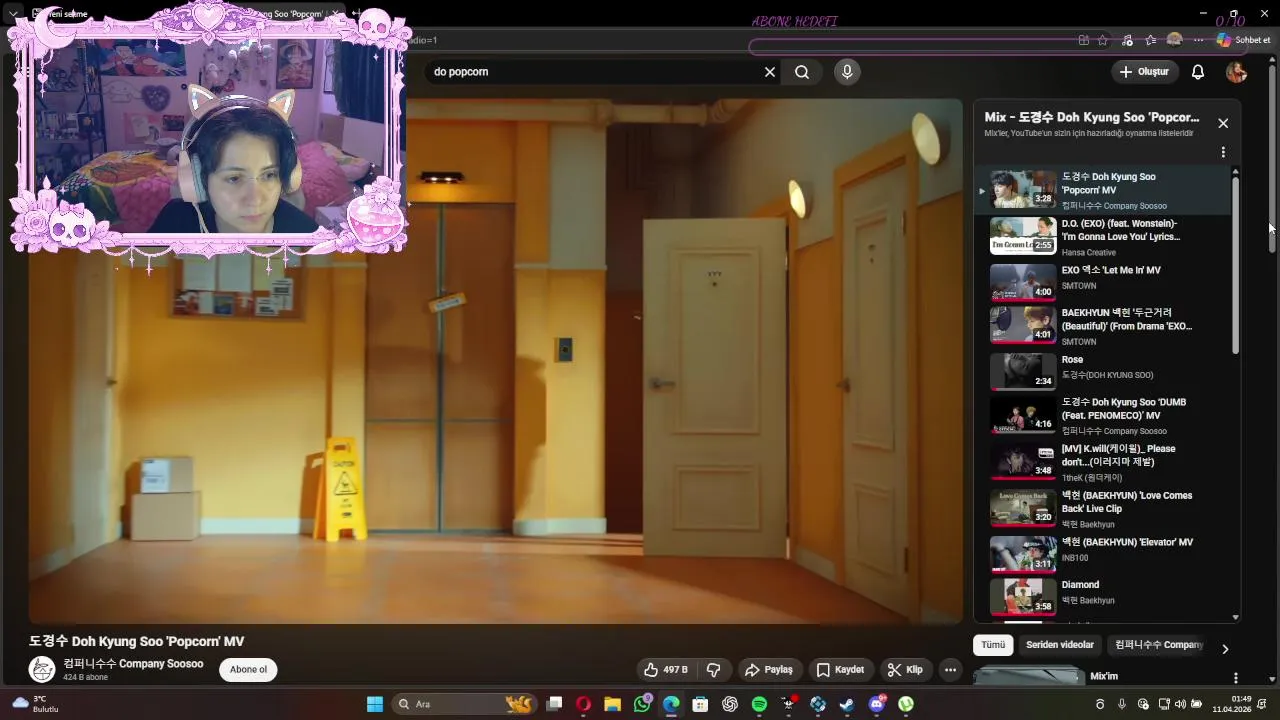Viewport: 1280px width, 720px height.
Task: Click the taskbar Ara search box
Action: coord(464,704)
